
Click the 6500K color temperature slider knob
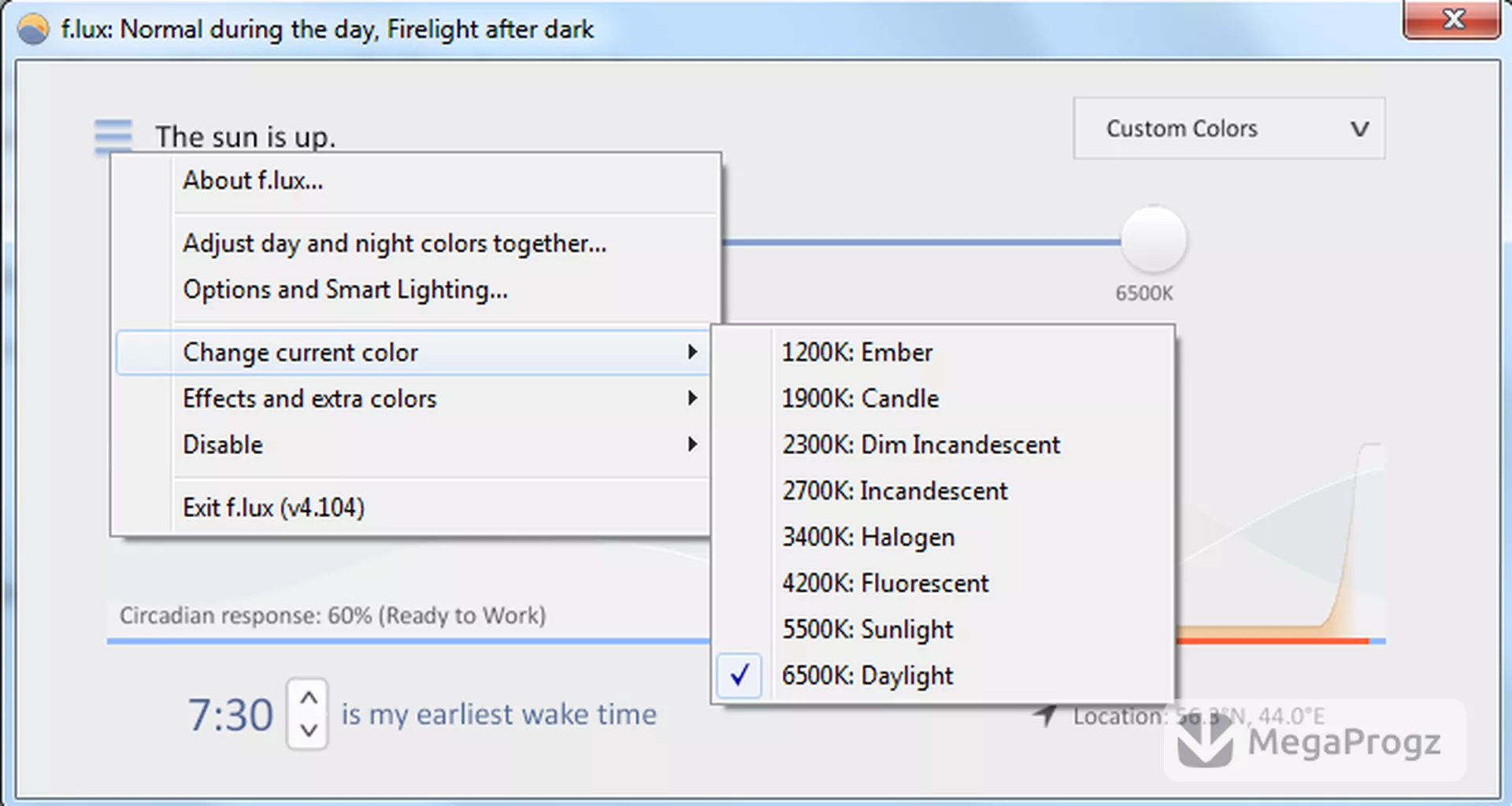[x=1154, y=239]
